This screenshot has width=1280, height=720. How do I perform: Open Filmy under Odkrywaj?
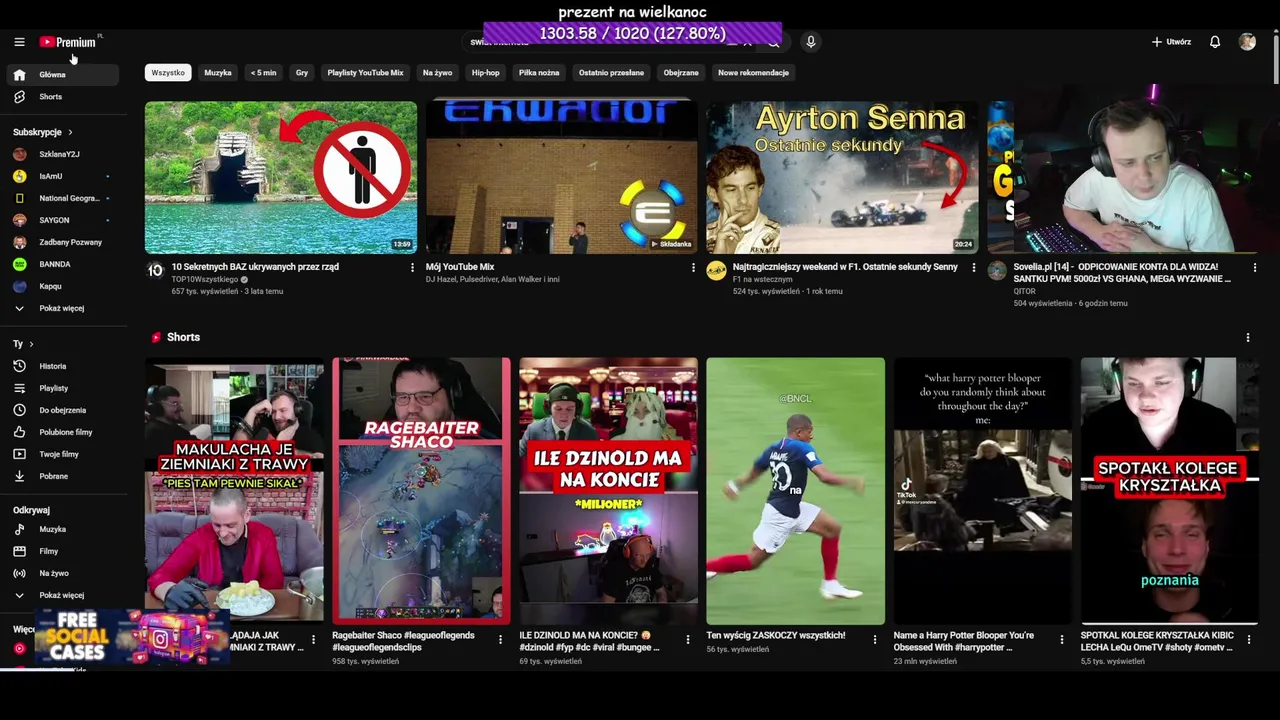coord(64,551)
